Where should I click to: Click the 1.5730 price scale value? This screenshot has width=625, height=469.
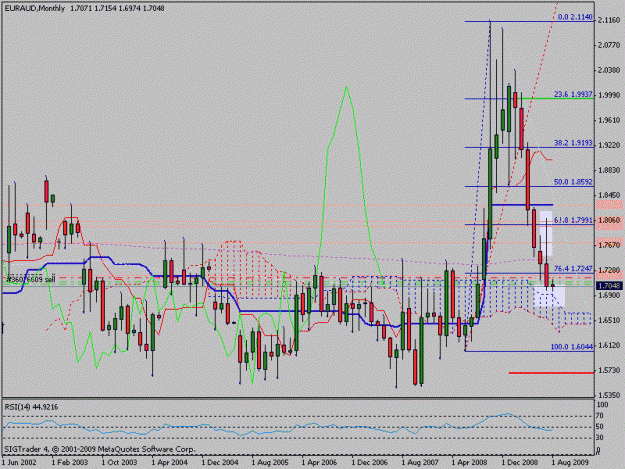click(609, 370)
